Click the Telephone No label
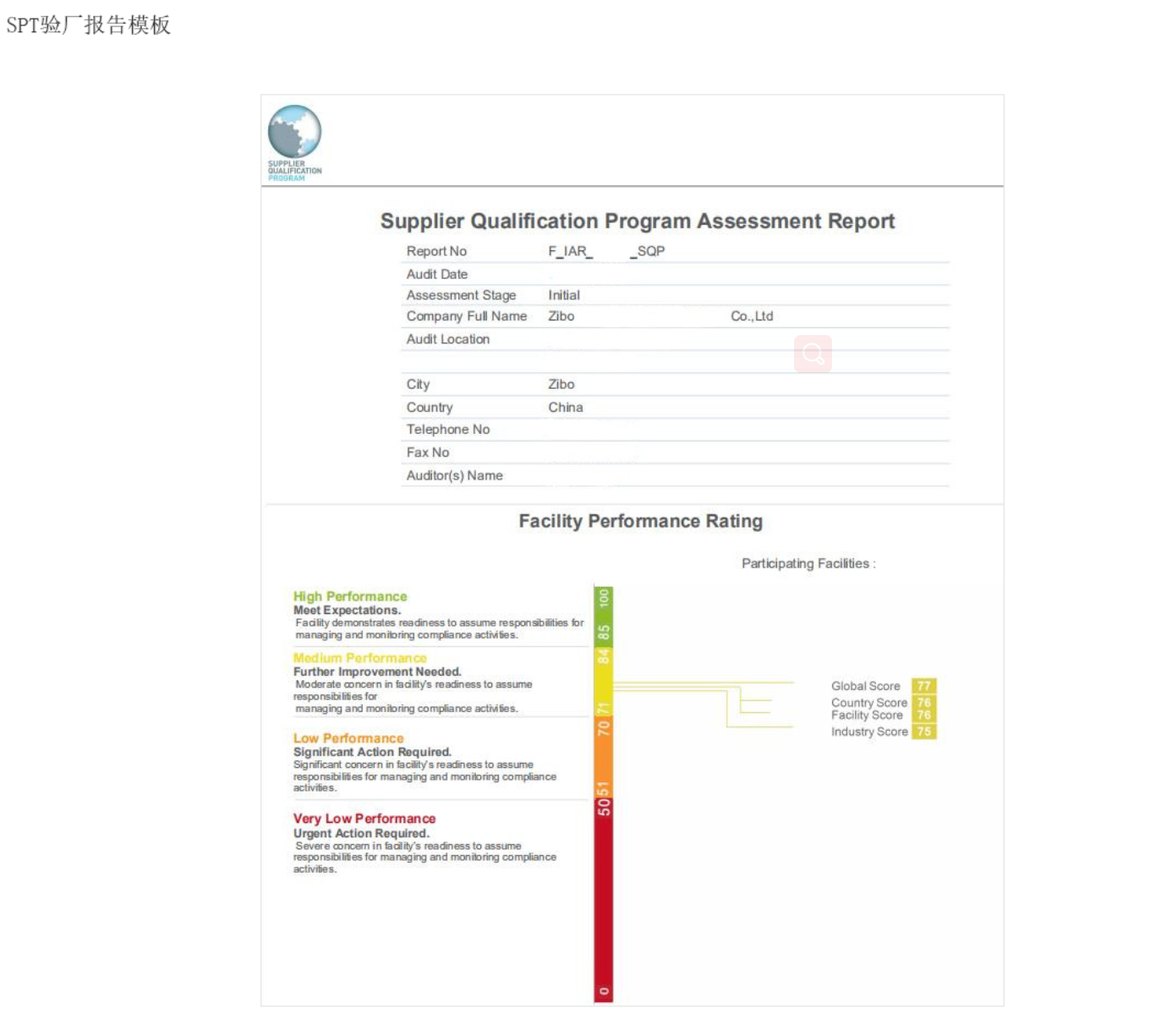The width and height of the screenshot is (1167, 1036). (448, 430)
